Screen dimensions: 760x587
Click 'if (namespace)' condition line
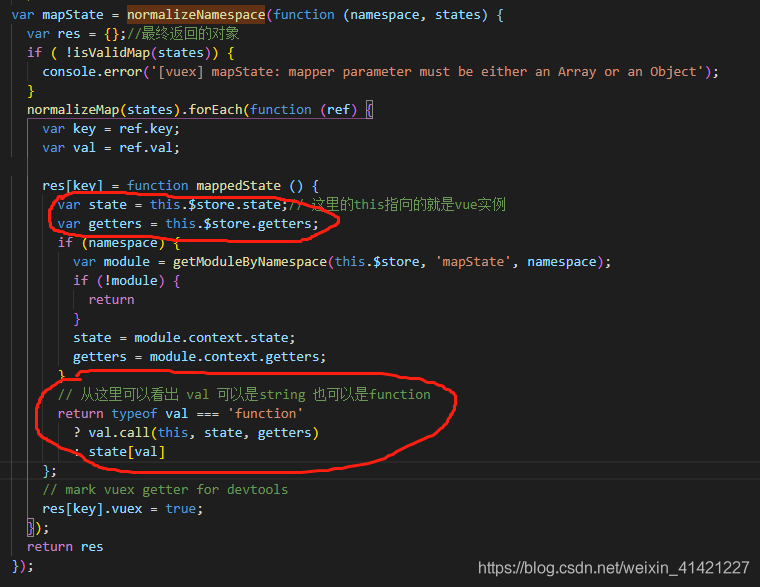(119, 242)
